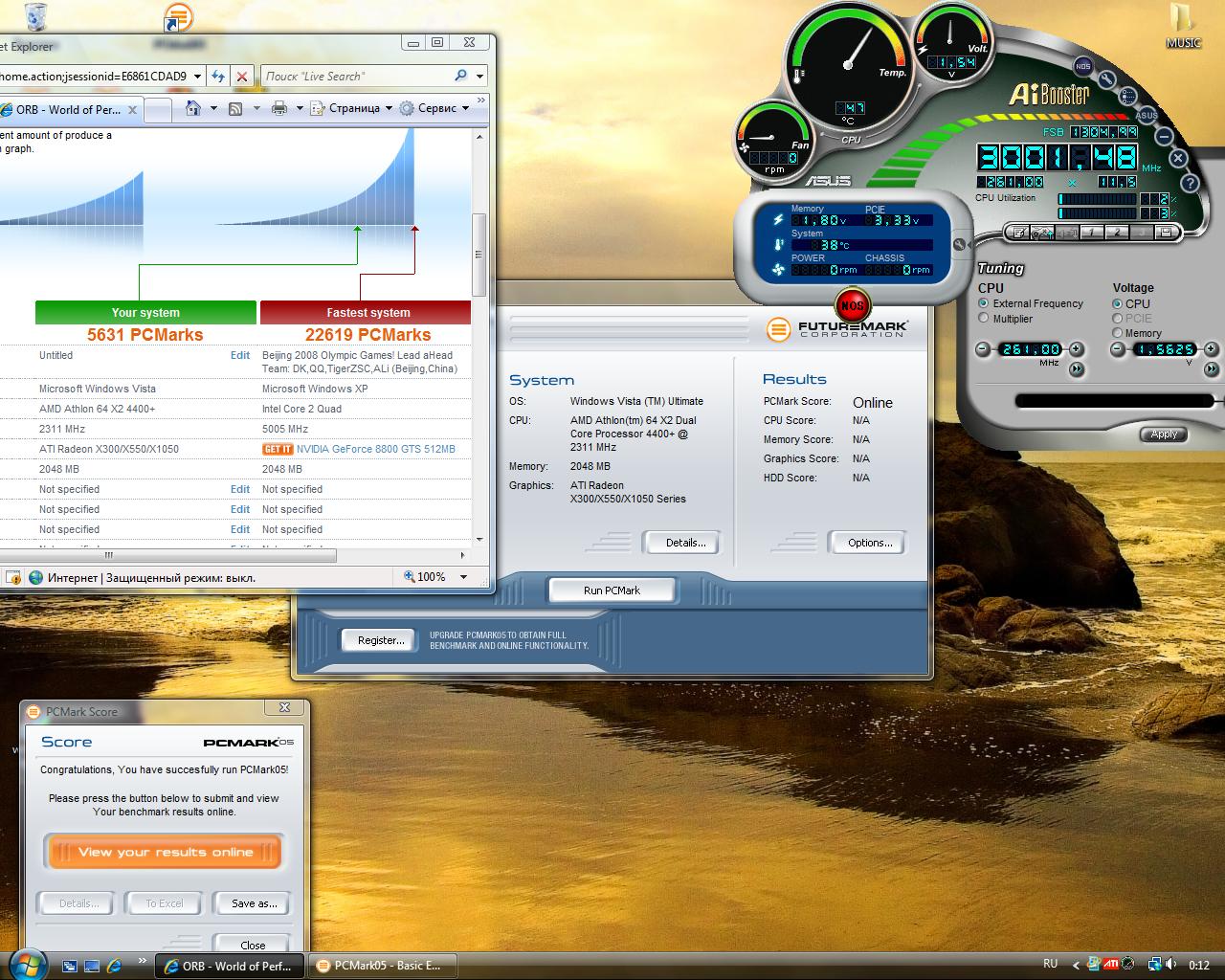Open address bar history dropdown
1225x980 pixels.
coord(197,77)
